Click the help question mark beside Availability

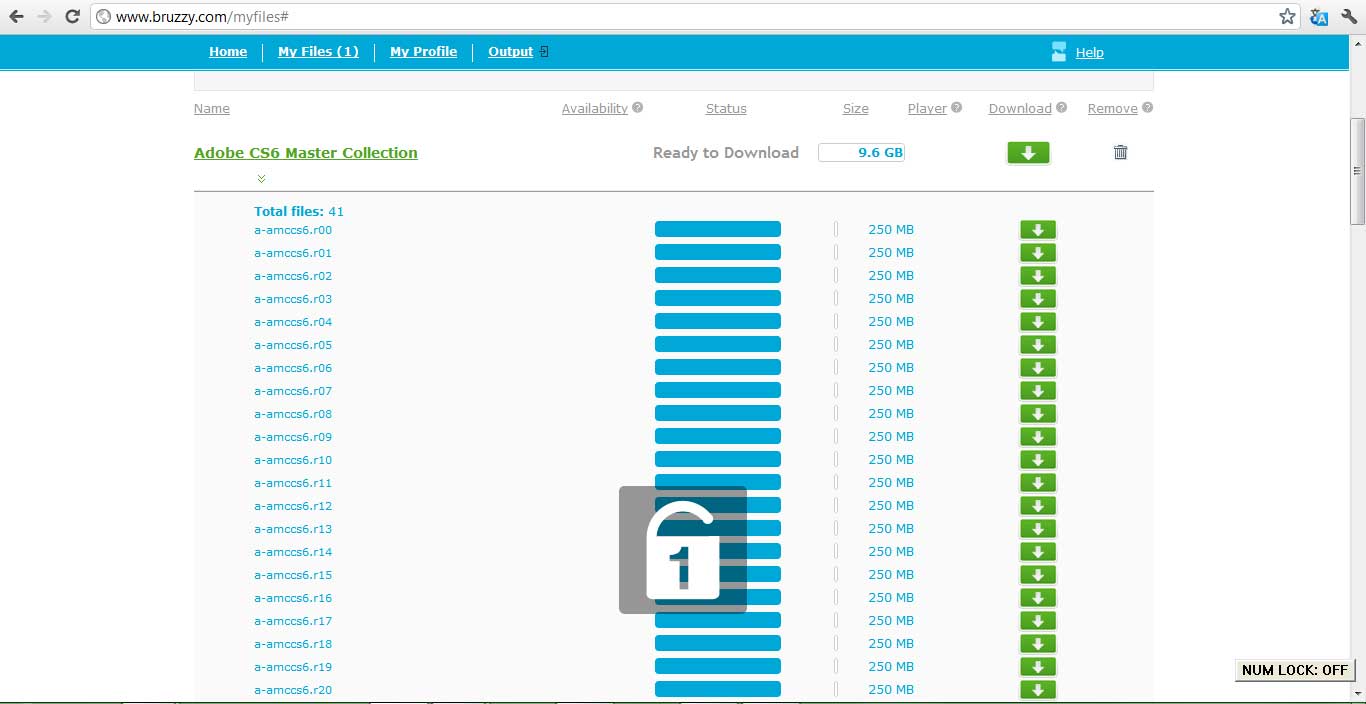[638, 108]
